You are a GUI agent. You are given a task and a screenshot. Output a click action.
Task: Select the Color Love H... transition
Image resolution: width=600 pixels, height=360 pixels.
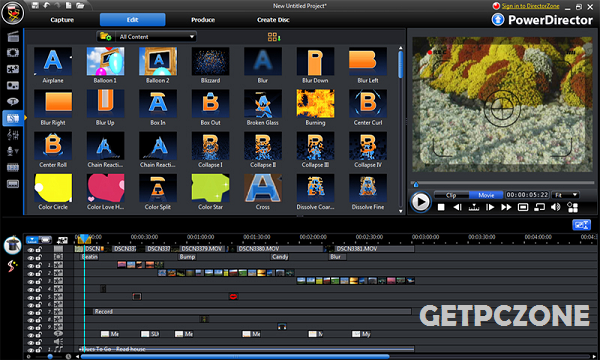105,188
